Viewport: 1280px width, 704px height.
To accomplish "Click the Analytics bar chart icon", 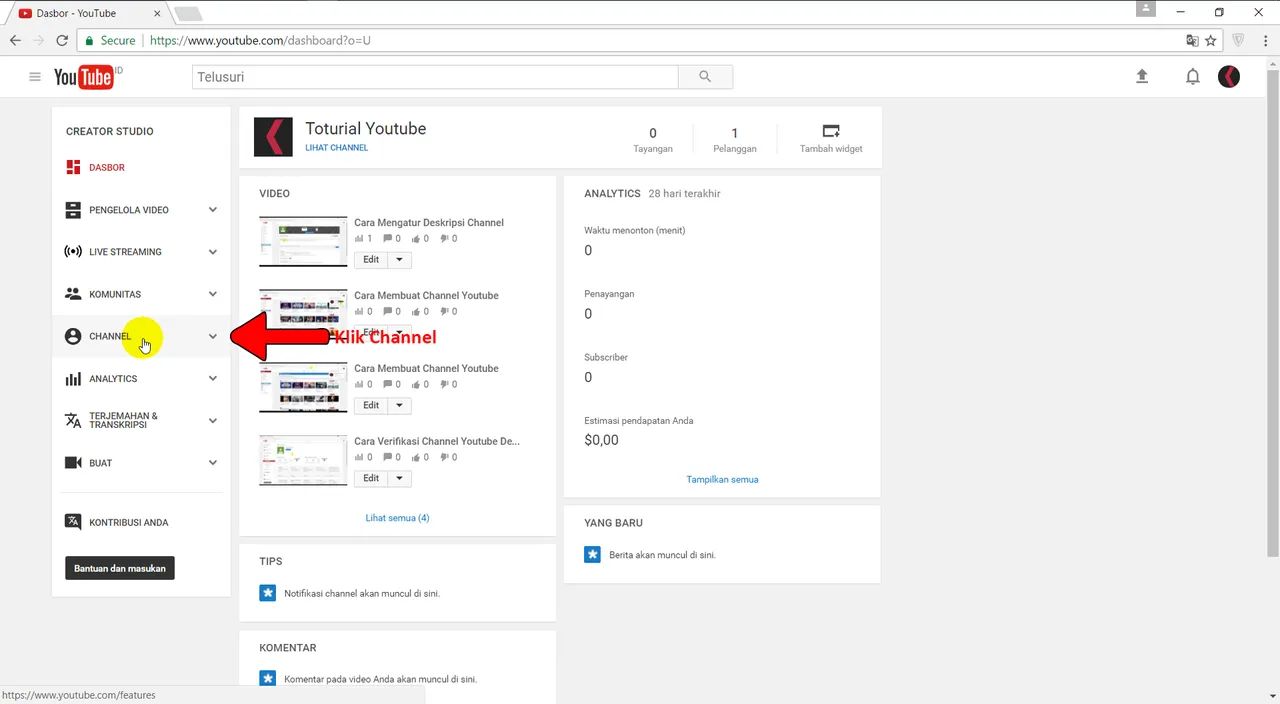I will click(x=73, y=379).
